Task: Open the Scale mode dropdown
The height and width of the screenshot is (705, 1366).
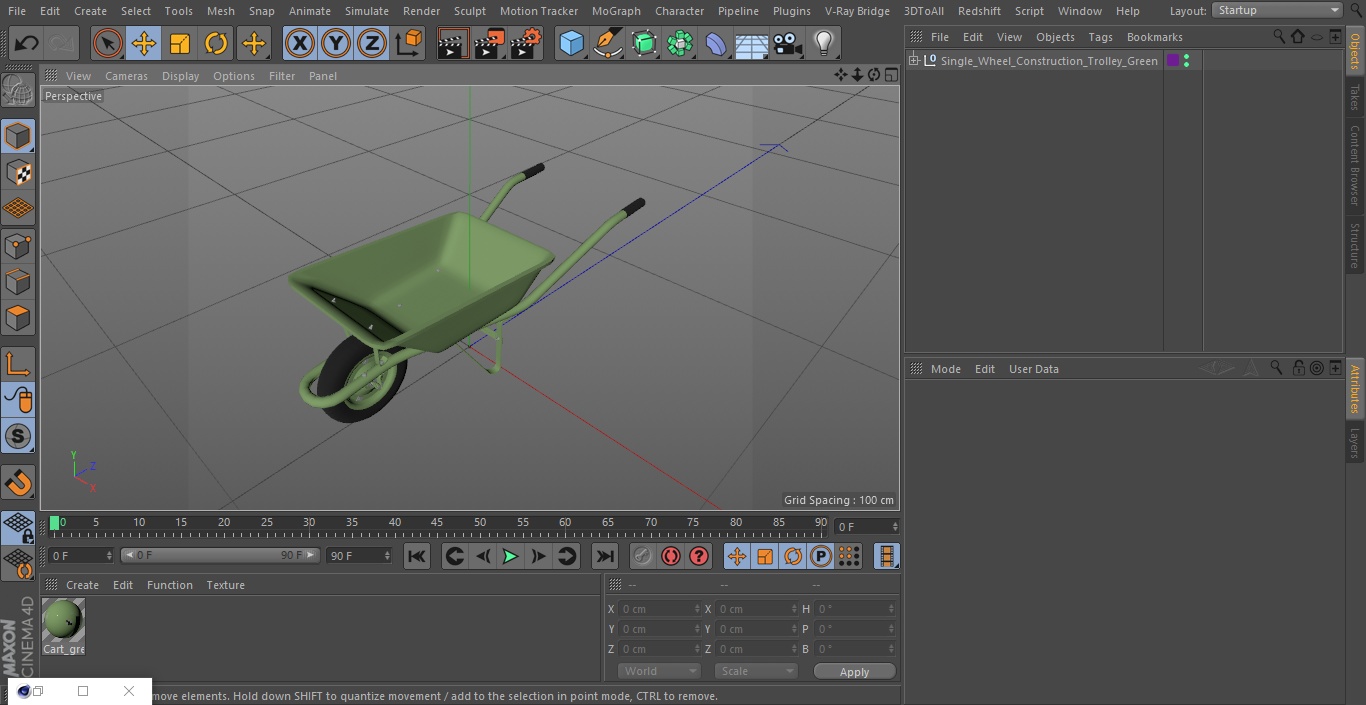Action: tap(756, 672)
